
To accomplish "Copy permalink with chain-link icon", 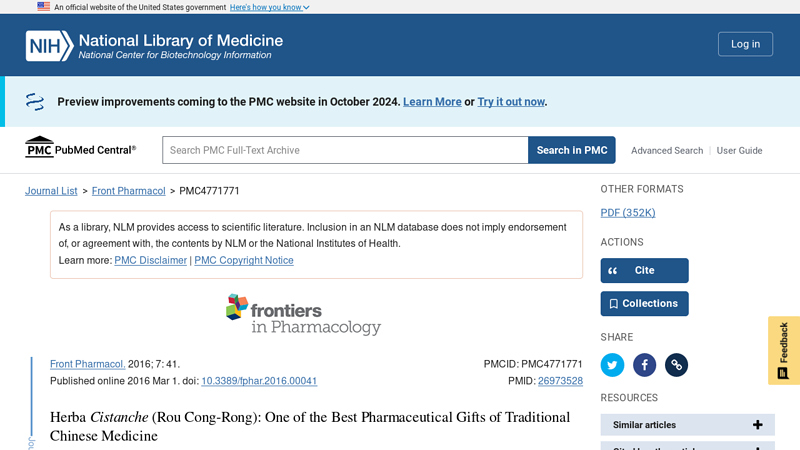I will pos(677,365).
